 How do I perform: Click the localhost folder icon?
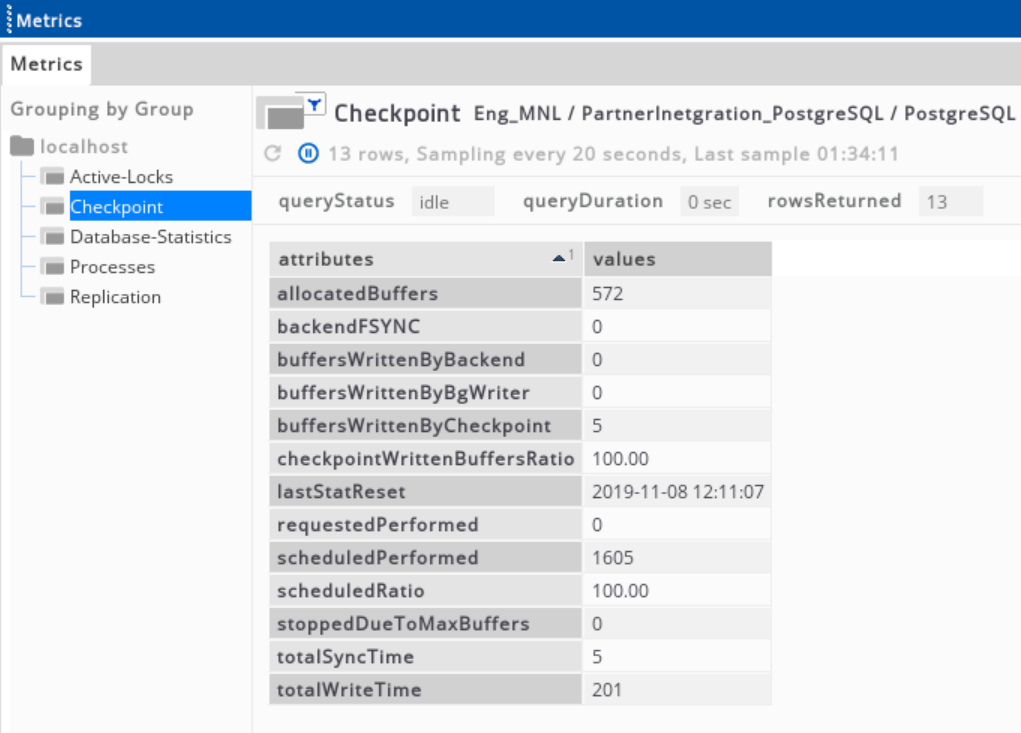pyautogui.click(x=22, y=147)
